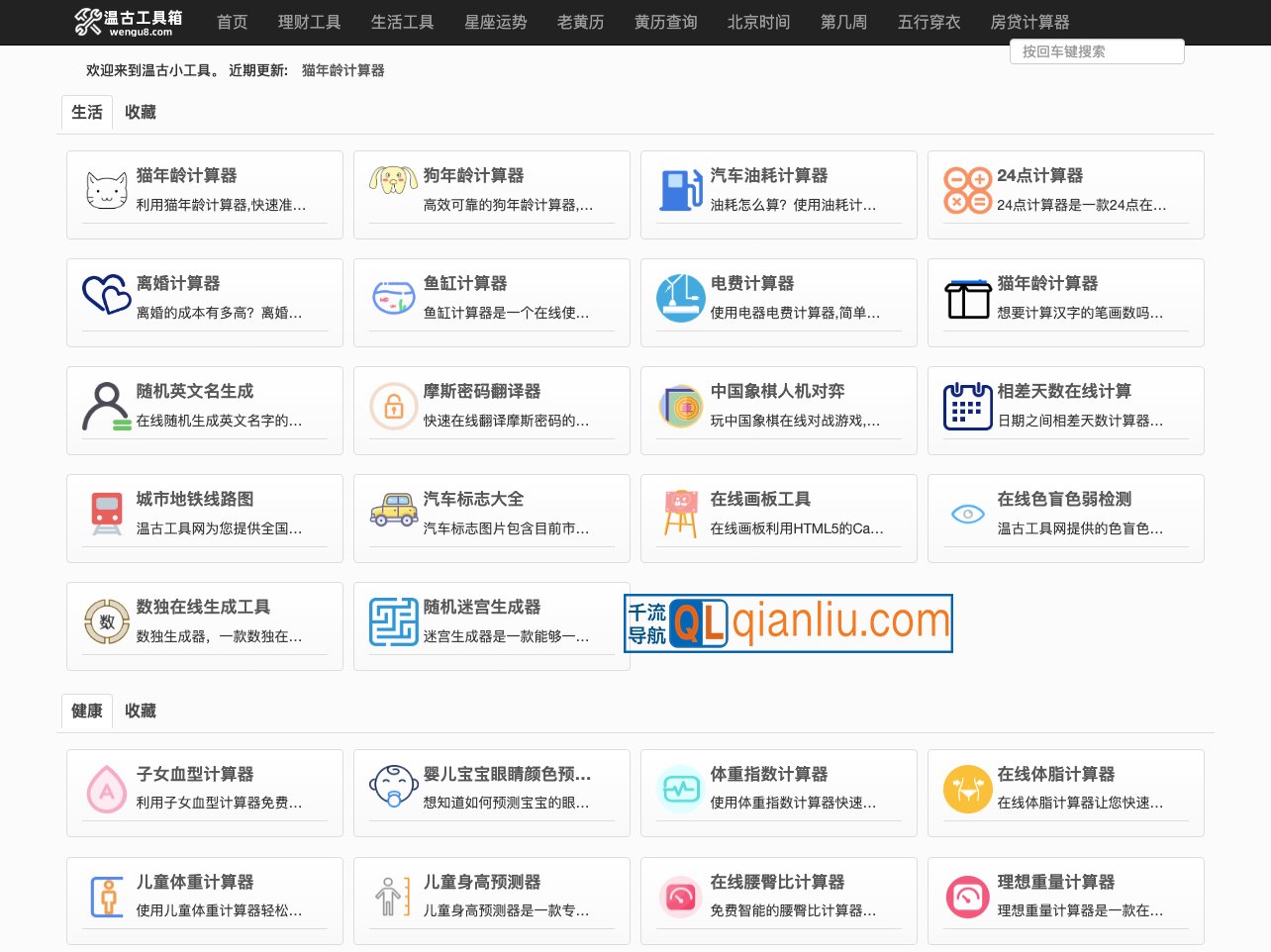Open 摩斯密码翻译器 via the padlock icon
This screenshot has height=952, width=1271.
tap(393, 404)
